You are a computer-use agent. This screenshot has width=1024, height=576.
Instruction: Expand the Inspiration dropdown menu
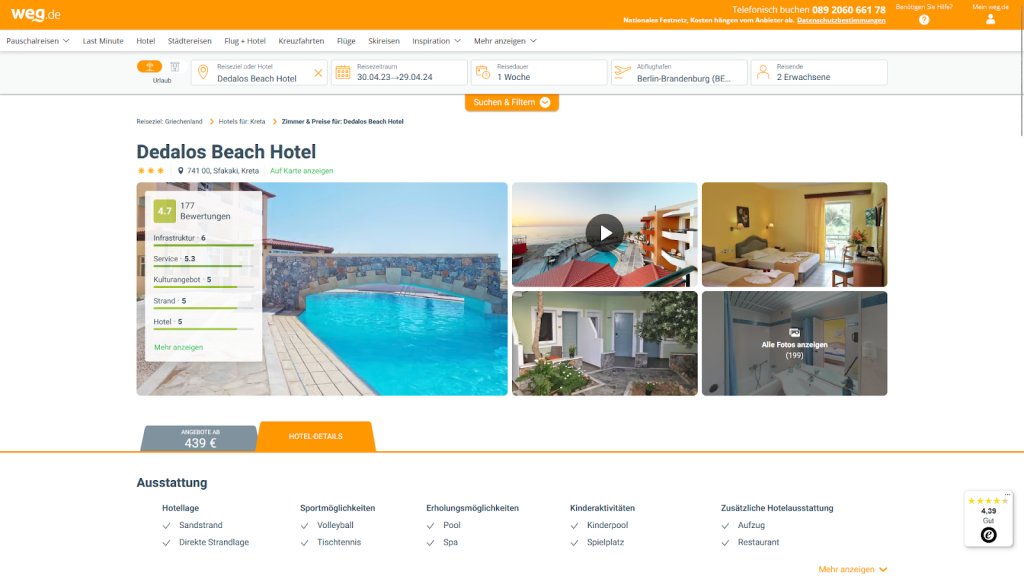click(436, 40)
